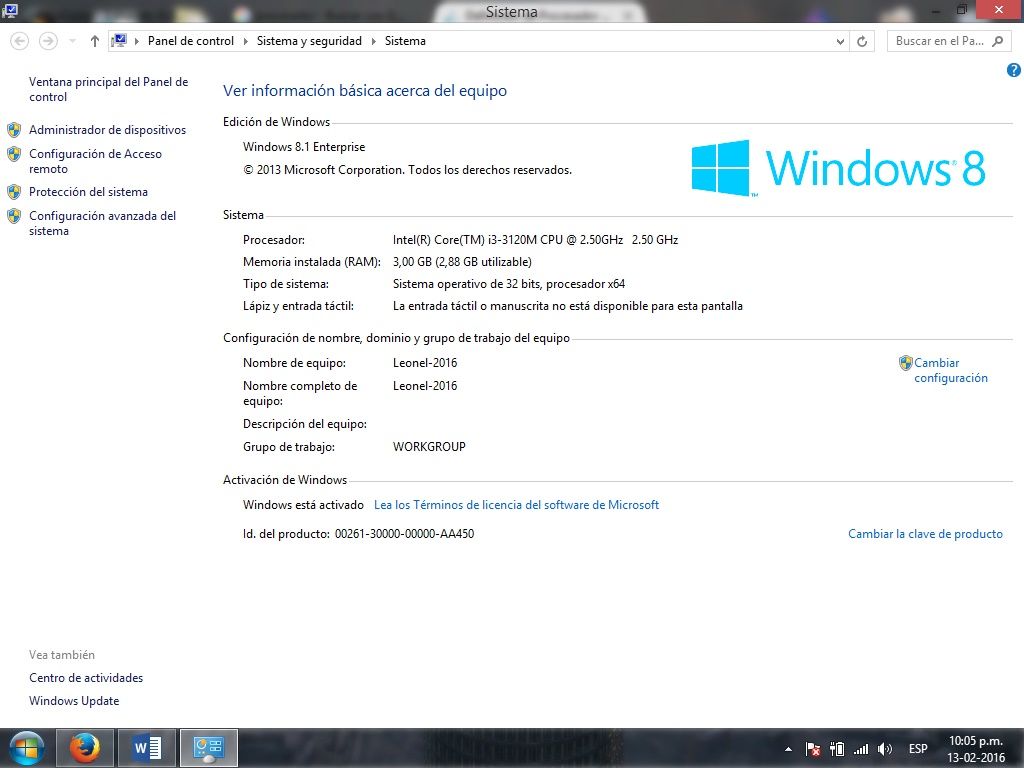Launch Firefox from the taskbar
1024x768 pixels.
[x=86, y=748]
